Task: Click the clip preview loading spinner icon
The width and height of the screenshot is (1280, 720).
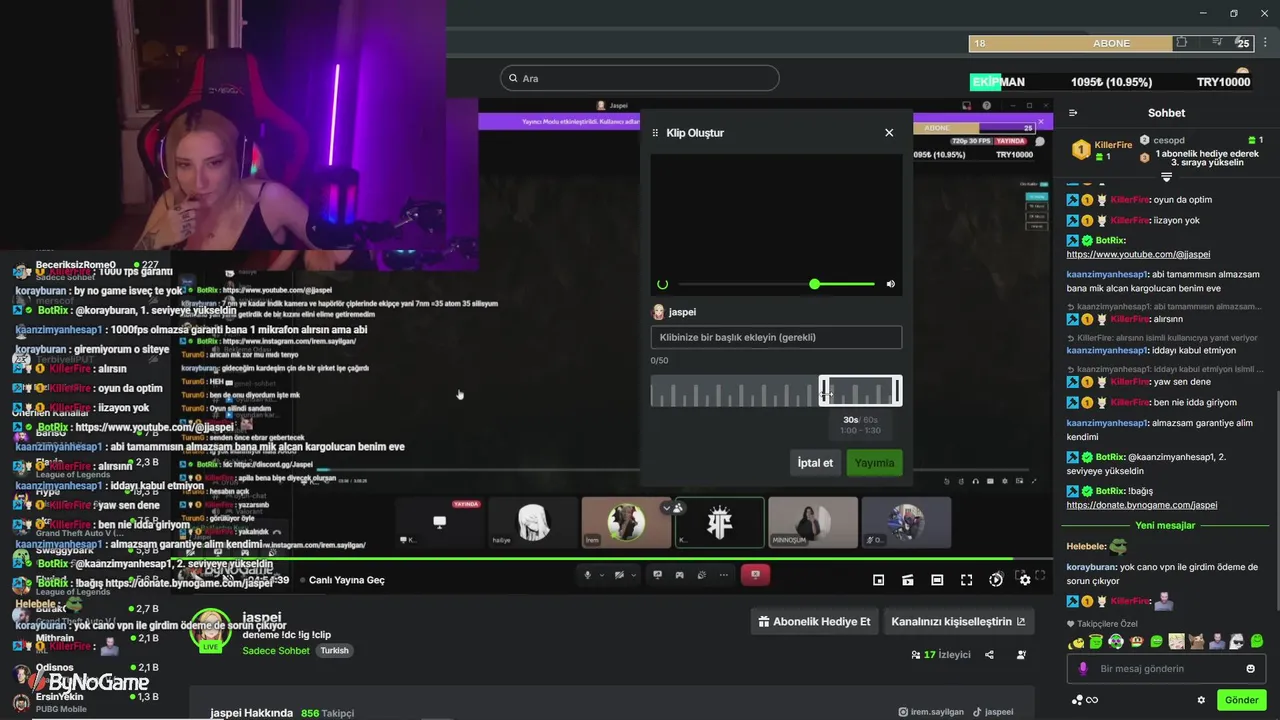Action: [x=662, y=284]
